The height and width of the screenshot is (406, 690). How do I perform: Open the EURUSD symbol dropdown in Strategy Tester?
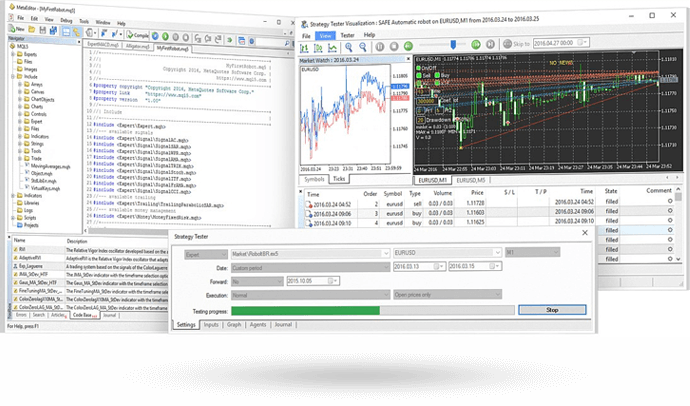pyautogui.click(x=448, y=252)
